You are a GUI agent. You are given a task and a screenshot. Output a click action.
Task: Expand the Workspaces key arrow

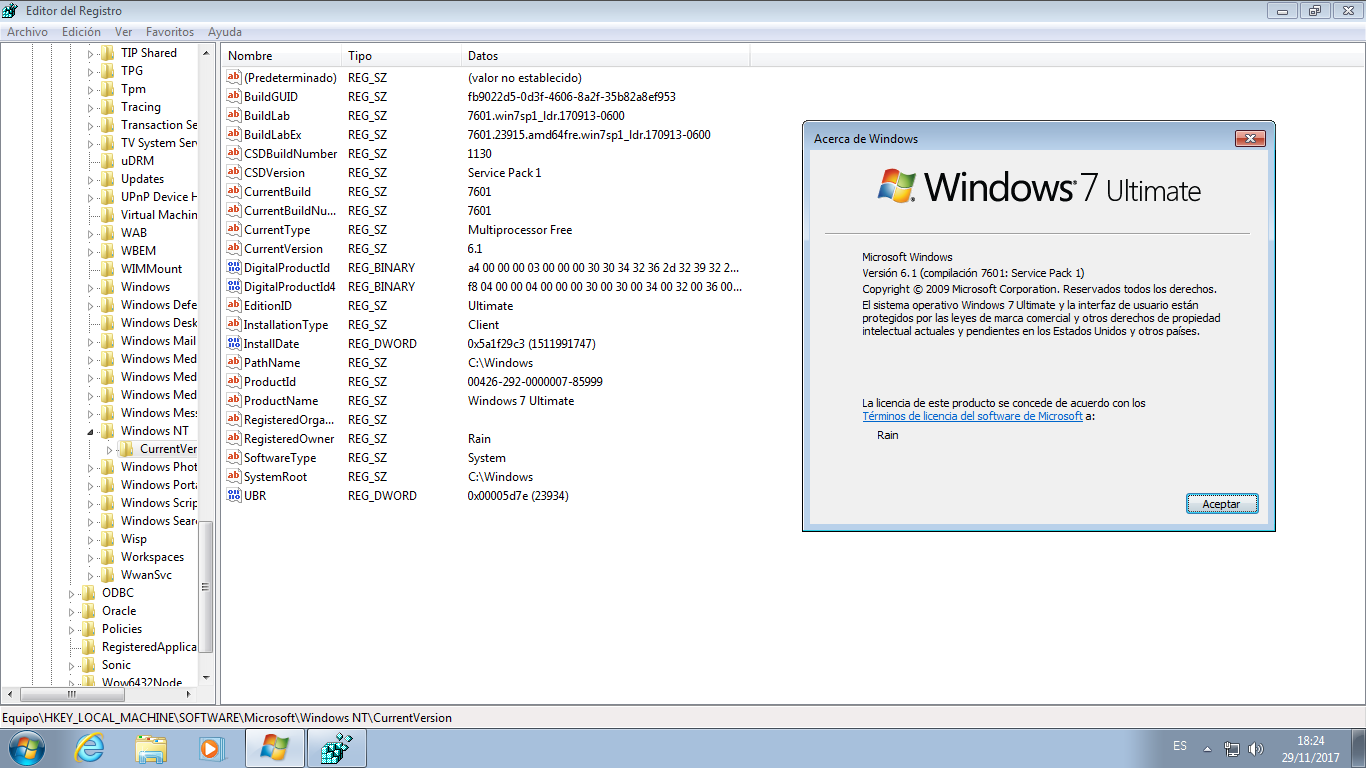[90, 557]
